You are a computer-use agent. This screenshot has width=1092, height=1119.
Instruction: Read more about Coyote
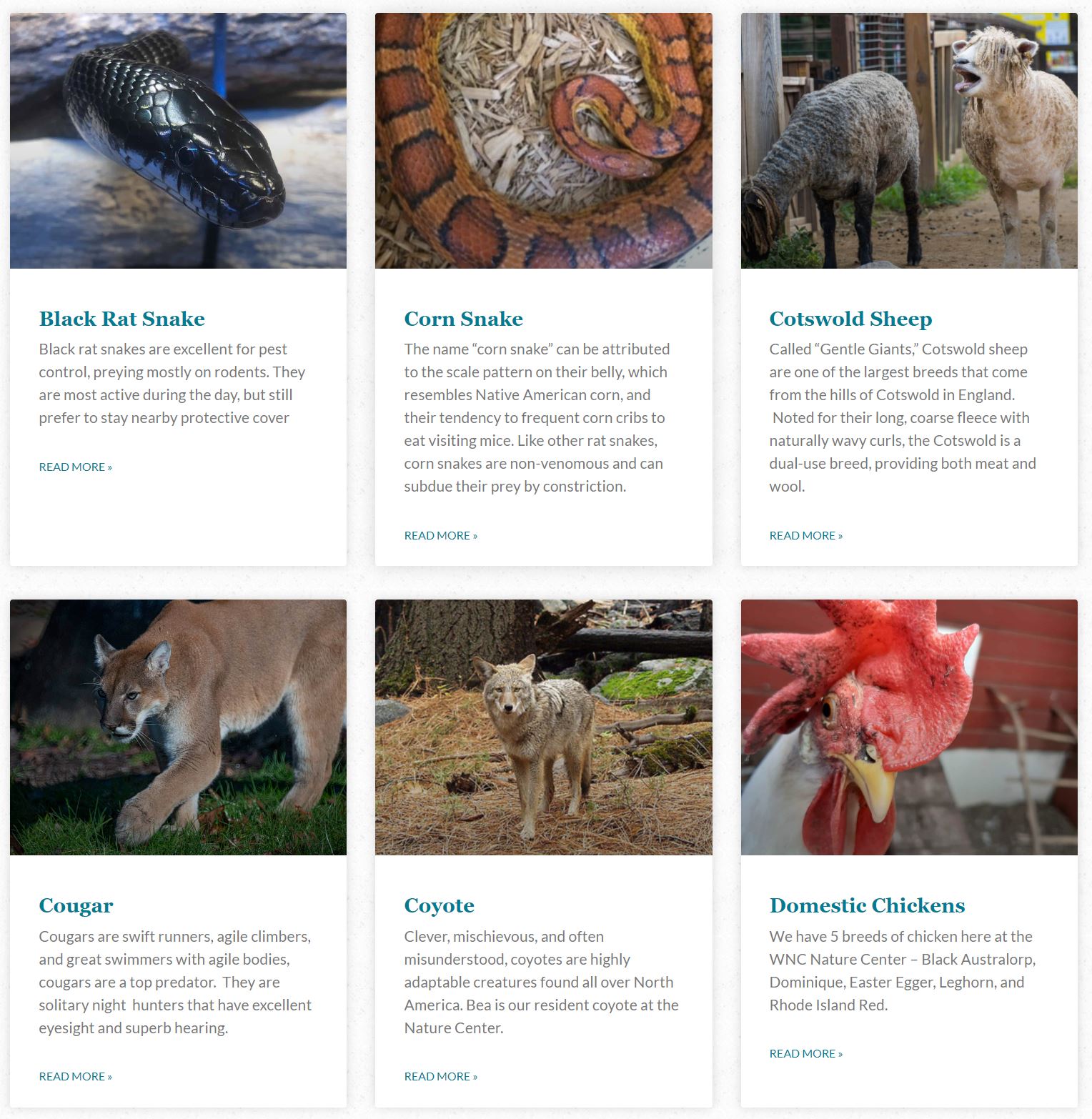440,1076
